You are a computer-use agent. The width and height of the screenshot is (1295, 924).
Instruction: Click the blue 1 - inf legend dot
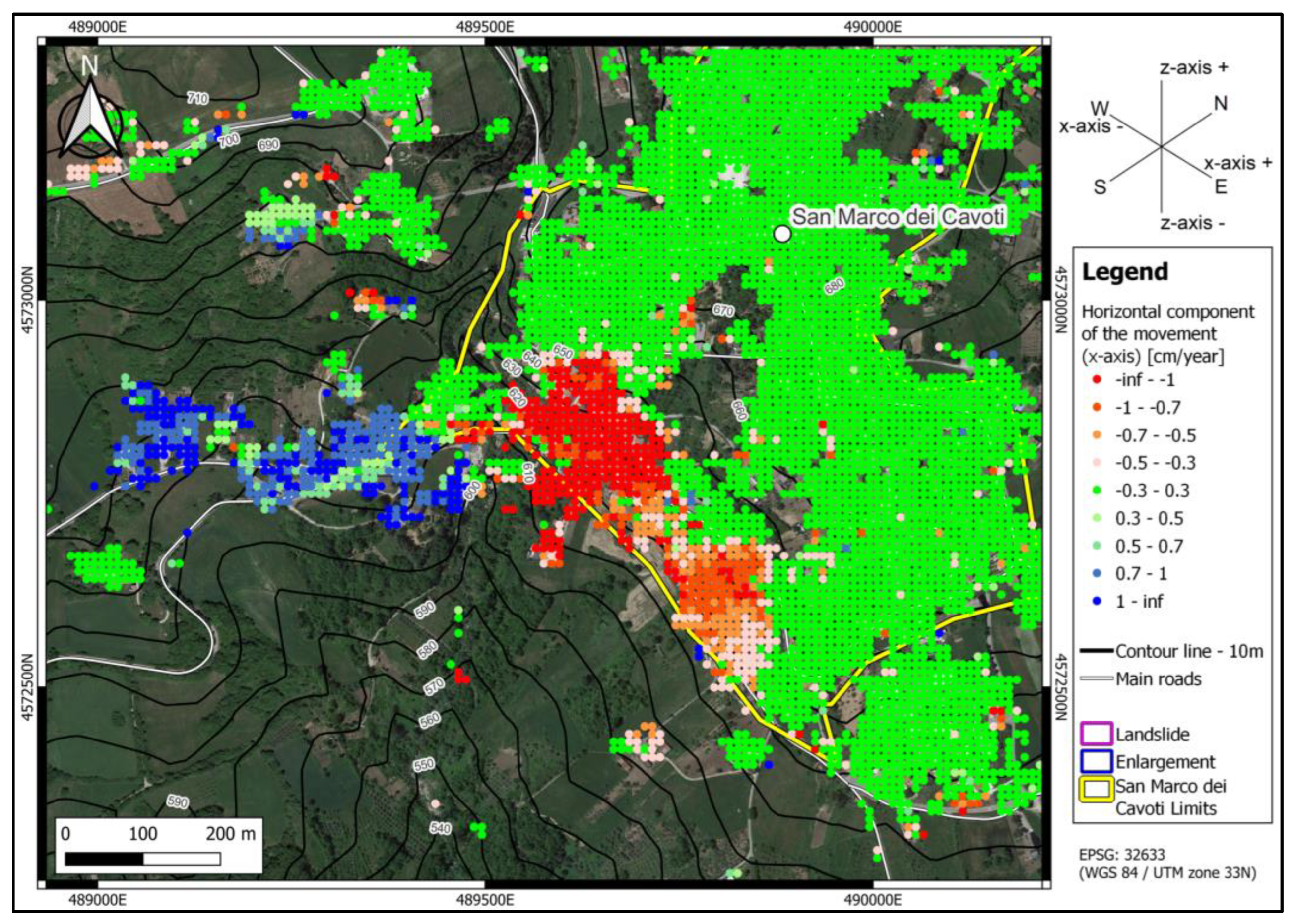1098,602
